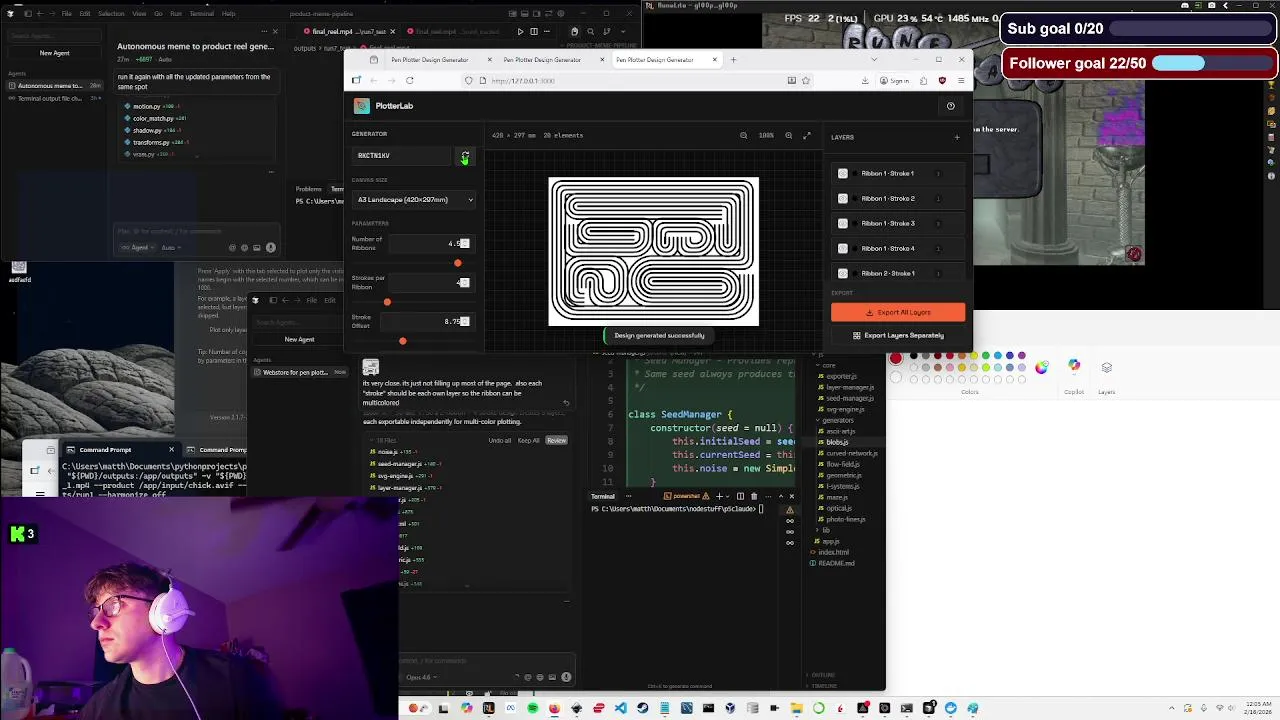
Task: Bookmark the page with star icon
Action: click(805, 81)
